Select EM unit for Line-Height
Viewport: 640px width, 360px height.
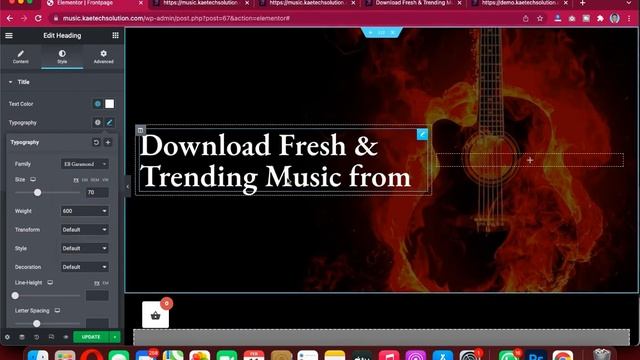pos(106,283)
